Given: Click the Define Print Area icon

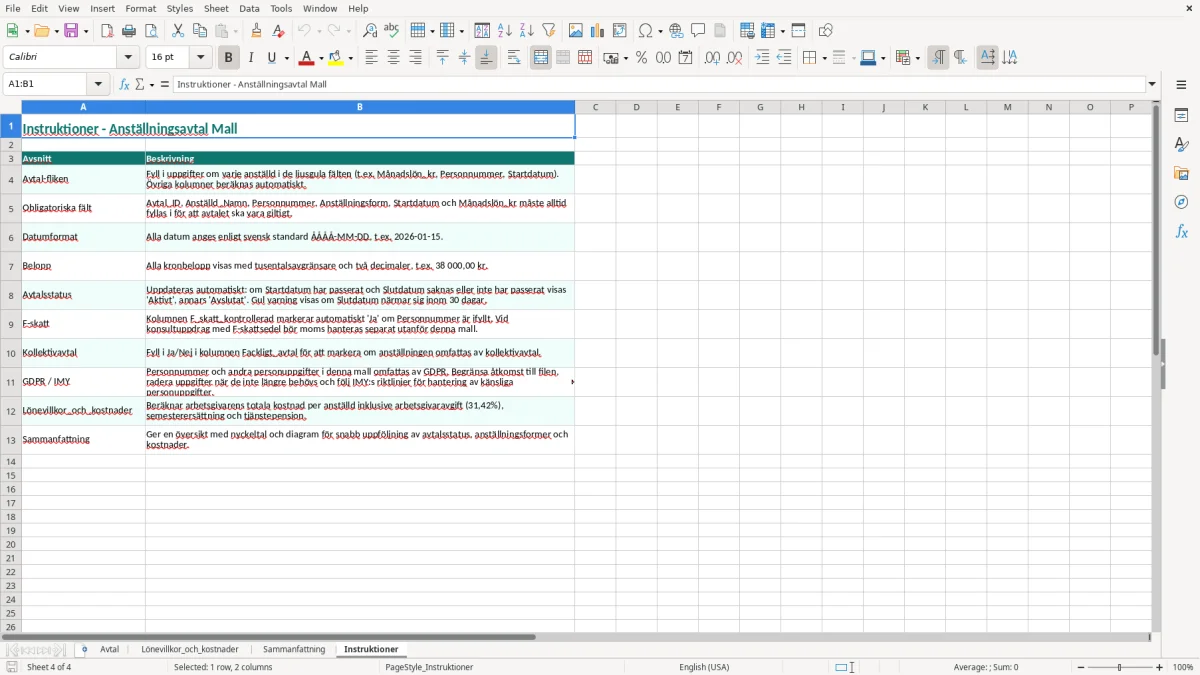Looking at the screenshot, I should click(x=747, y=31).
